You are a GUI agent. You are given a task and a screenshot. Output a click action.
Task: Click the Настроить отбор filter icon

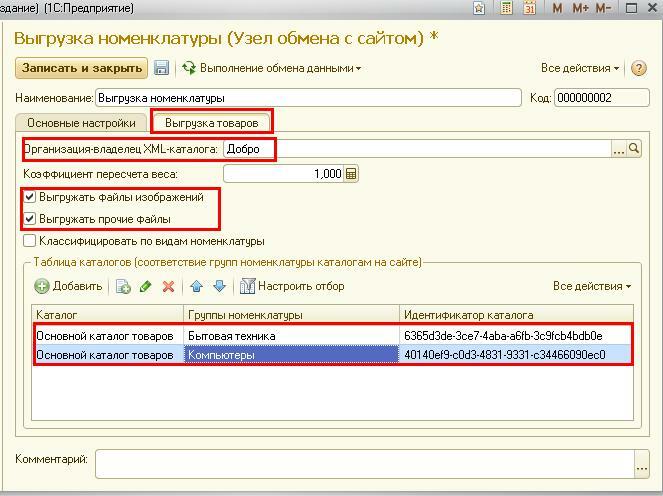[247, 286]
